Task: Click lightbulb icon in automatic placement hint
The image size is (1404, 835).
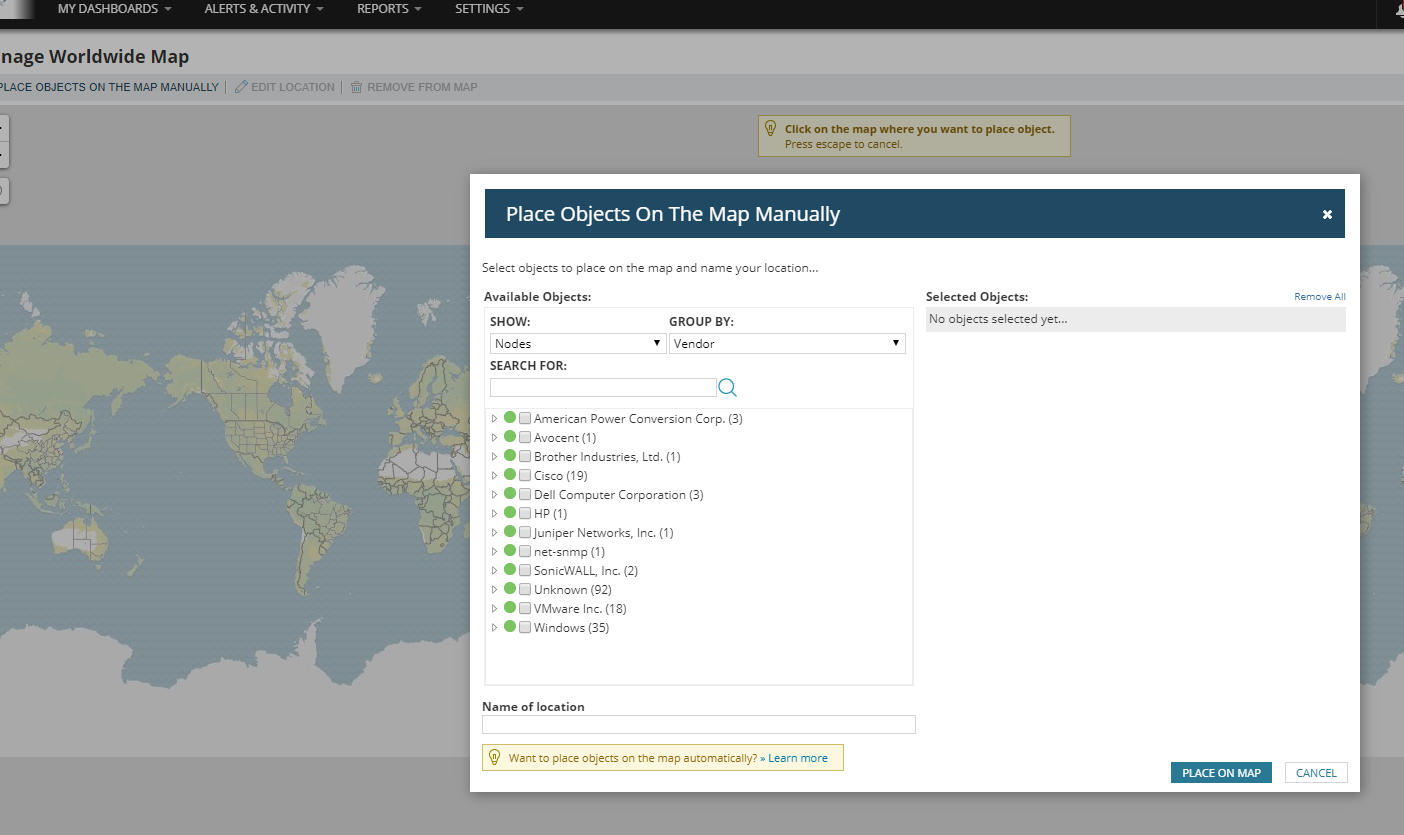Action: coord(494,758)
